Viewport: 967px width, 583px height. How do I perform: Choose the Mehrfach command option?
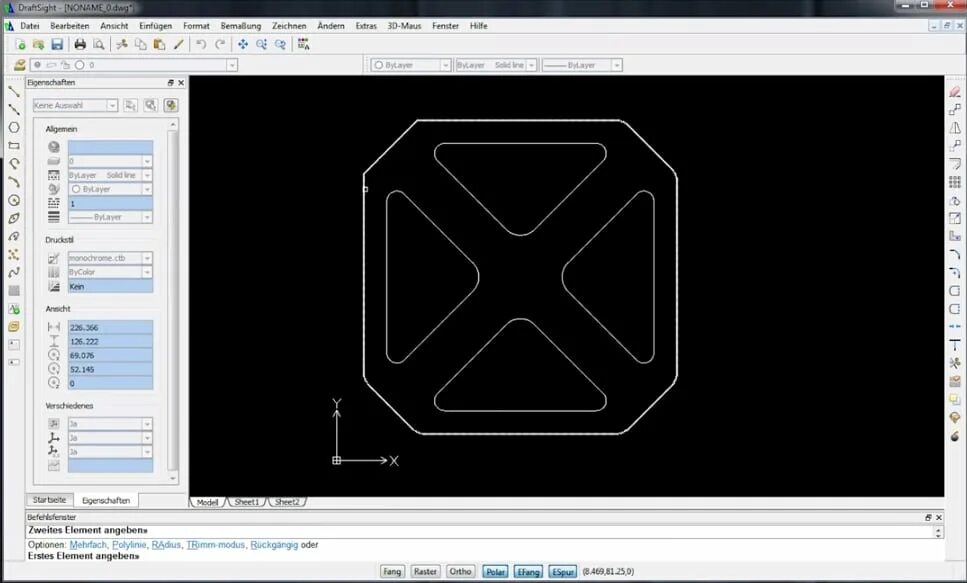coord(88,545)
